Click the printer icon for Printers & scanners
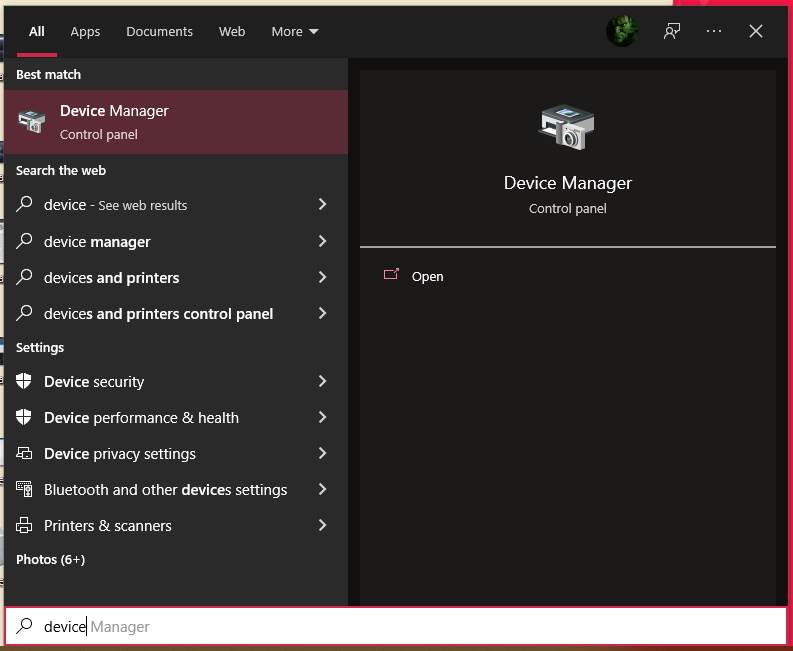This screenshot has width=793, height=651. [x=24, y=525]
